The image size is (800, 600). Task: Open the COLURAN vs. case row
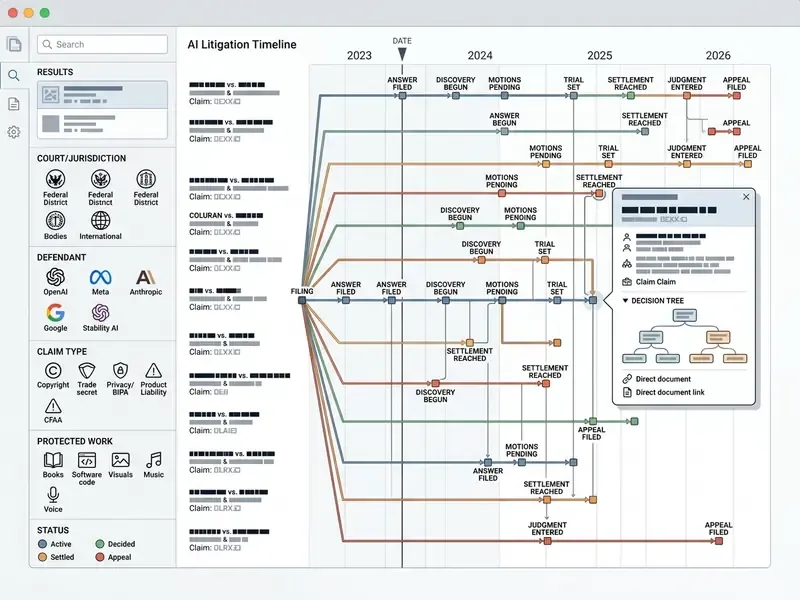pos(226,223)
